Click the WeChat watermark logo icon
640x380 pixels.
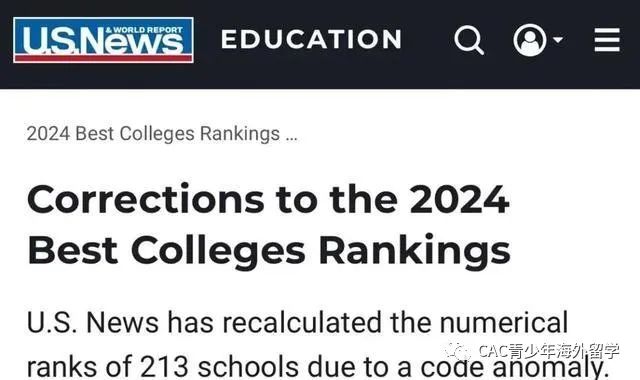pos(458,351)
